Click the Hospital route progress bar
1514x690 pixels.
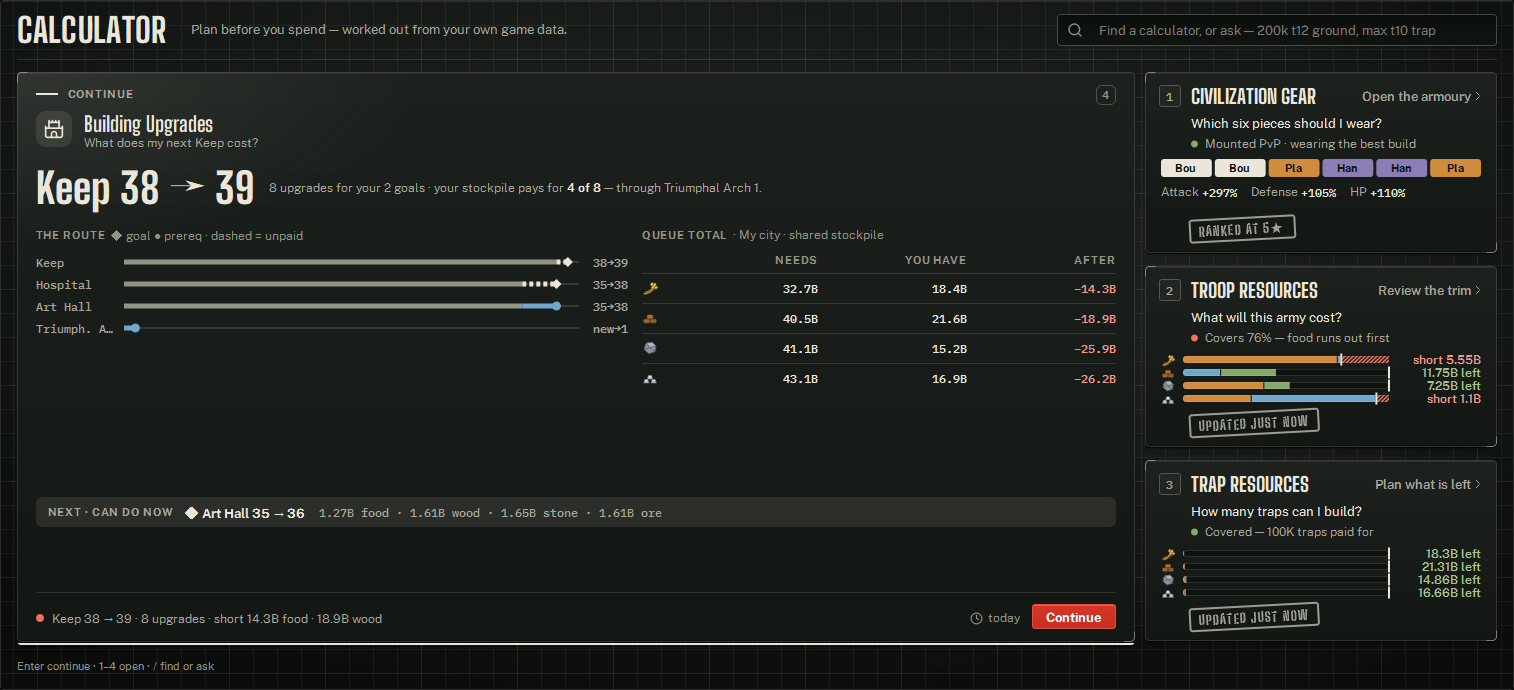click(351, 285)
